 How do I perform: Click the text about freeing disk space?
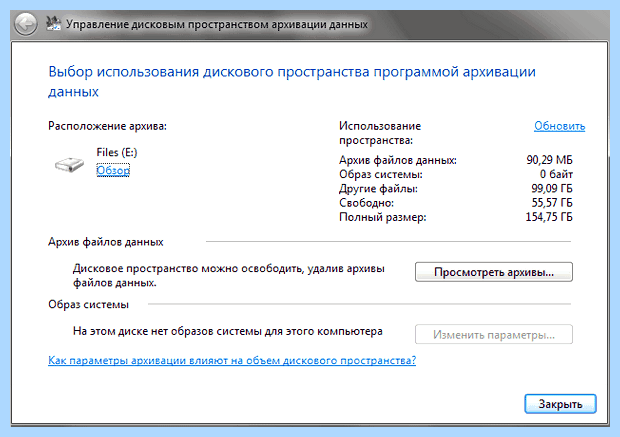click(x=229, y=275)
